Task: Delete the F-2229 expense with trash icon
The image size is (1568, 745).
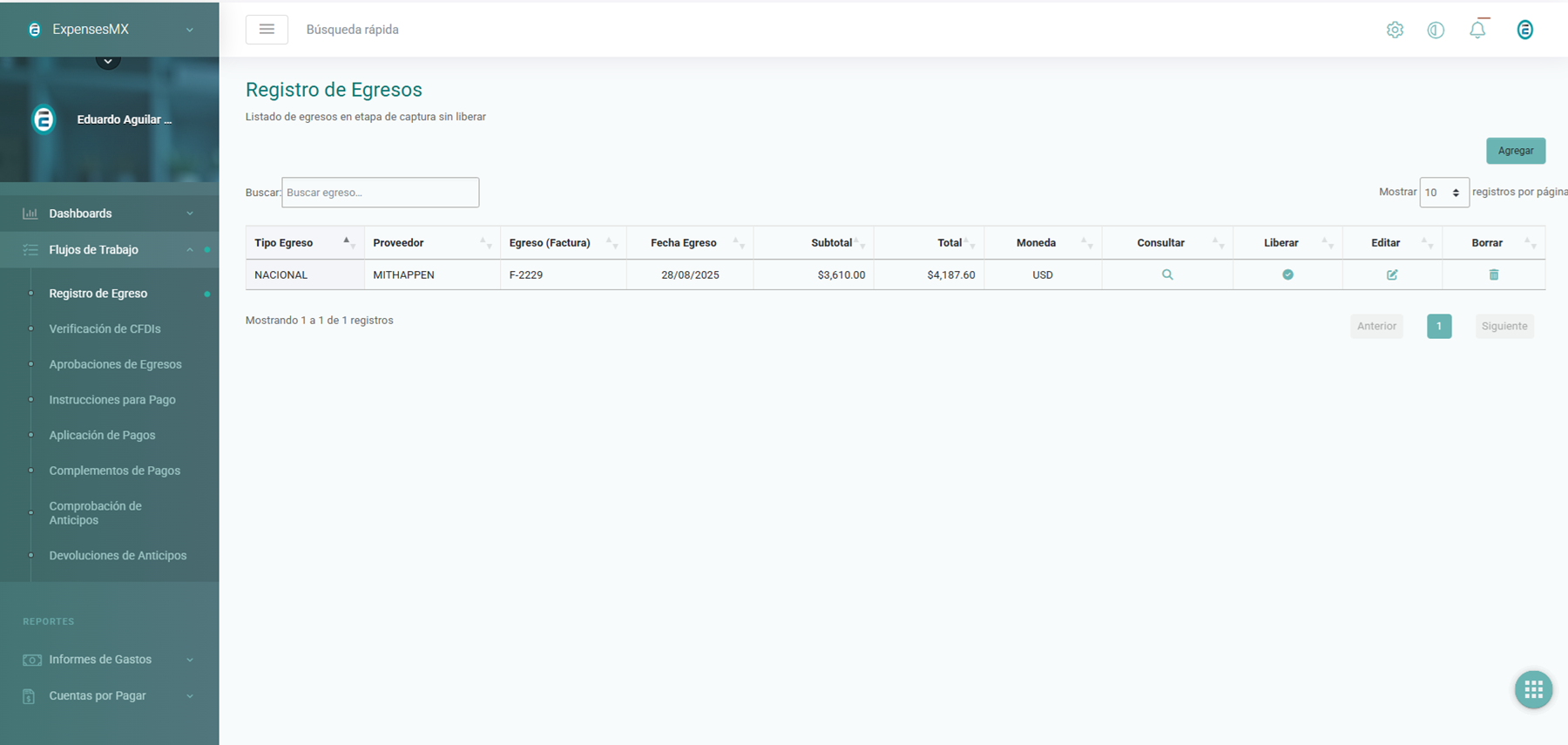Action: 1494,274
